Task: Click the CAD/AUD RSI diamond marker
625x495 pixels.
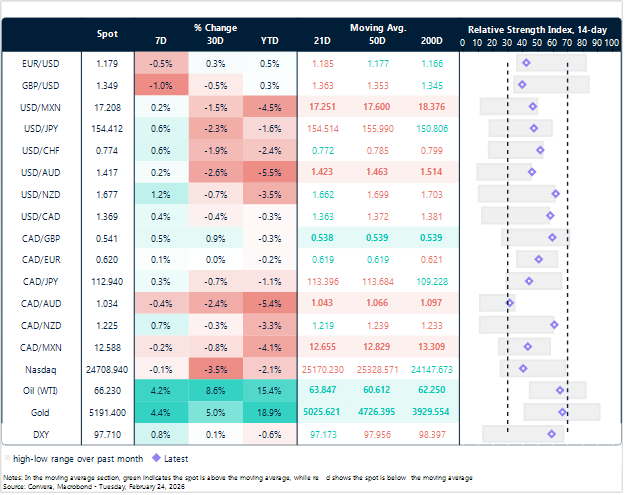Action: [x=510, y=302]
